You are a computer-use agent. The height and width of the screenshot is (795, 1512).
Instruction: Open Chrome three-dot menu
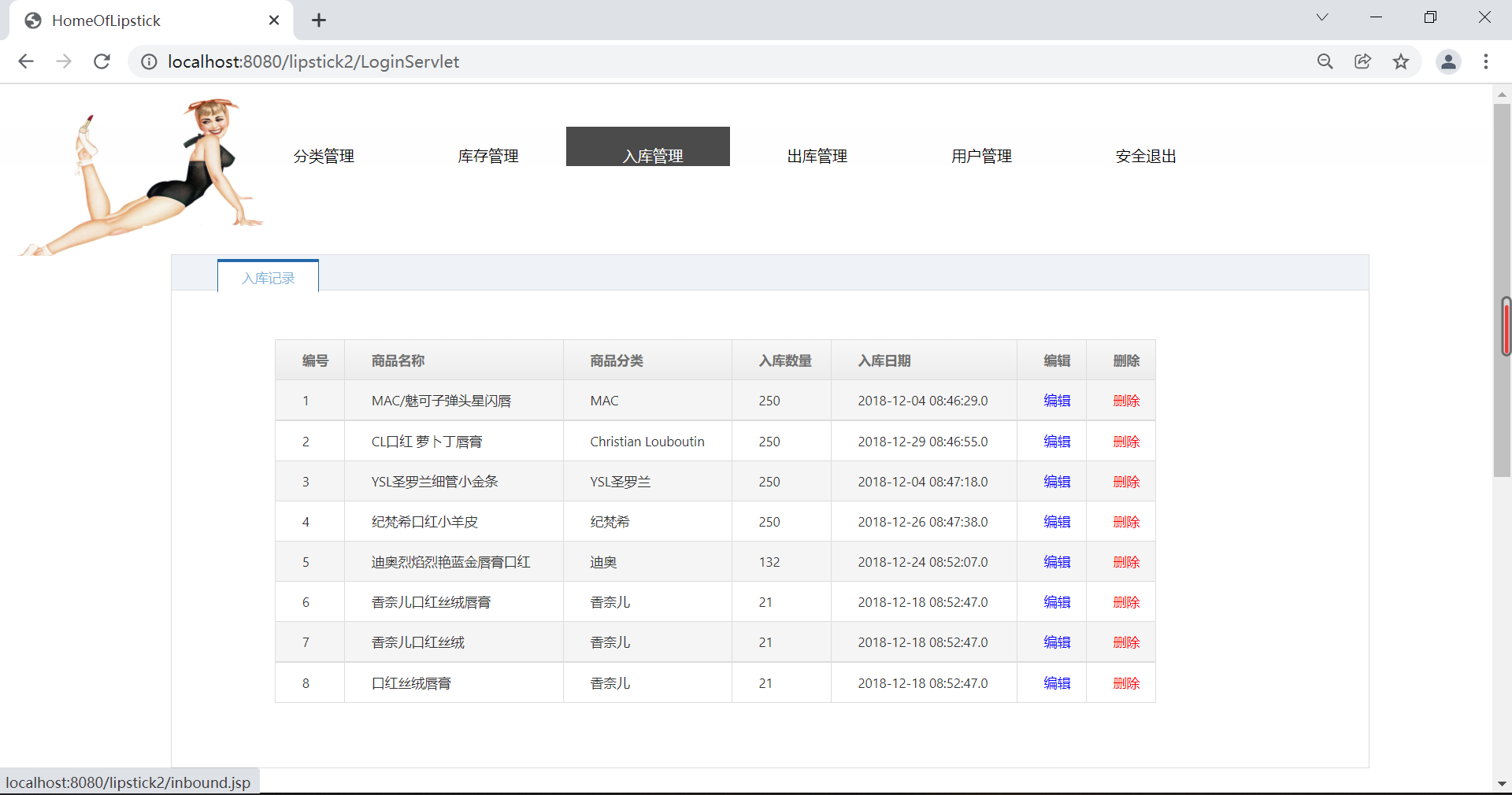pyautogui.click(x=1486, y=61)
